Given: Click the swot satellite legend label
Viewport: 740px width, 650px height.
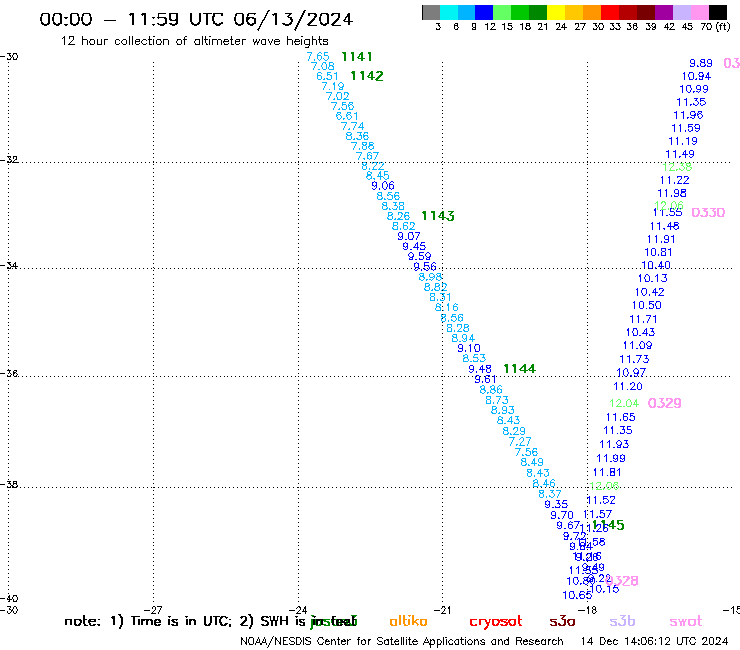Looking at the screenshot, I should click(686, 621).
